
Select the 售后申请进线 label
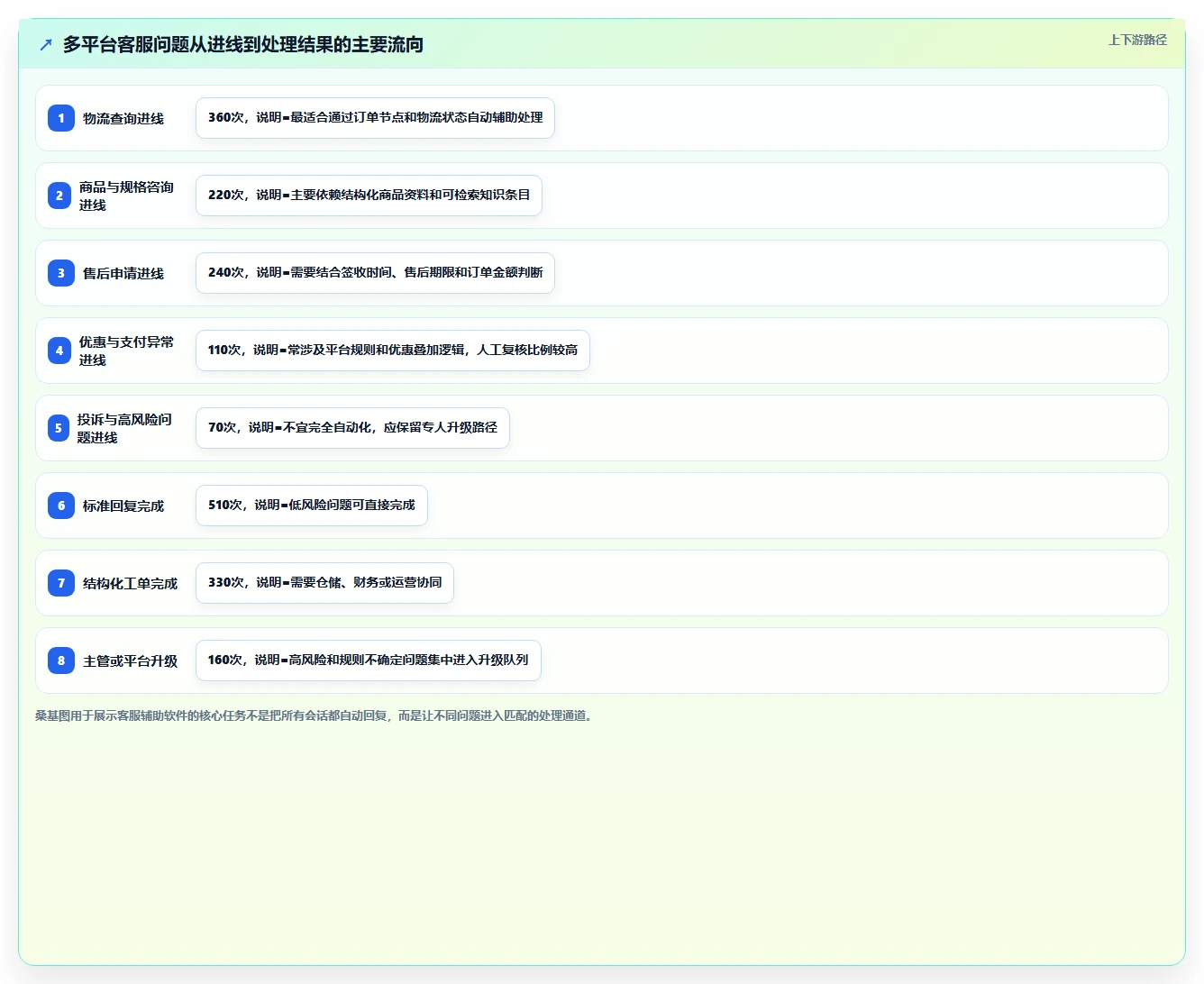click(123, 273)
